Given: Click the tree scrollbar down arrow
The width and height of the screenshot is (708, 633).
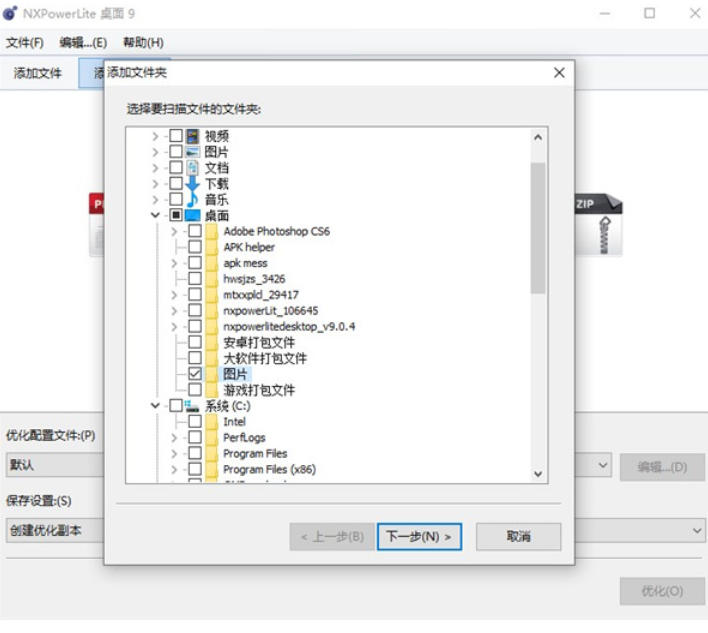Looking at the screenshot, I should click(x=537, y=474).
